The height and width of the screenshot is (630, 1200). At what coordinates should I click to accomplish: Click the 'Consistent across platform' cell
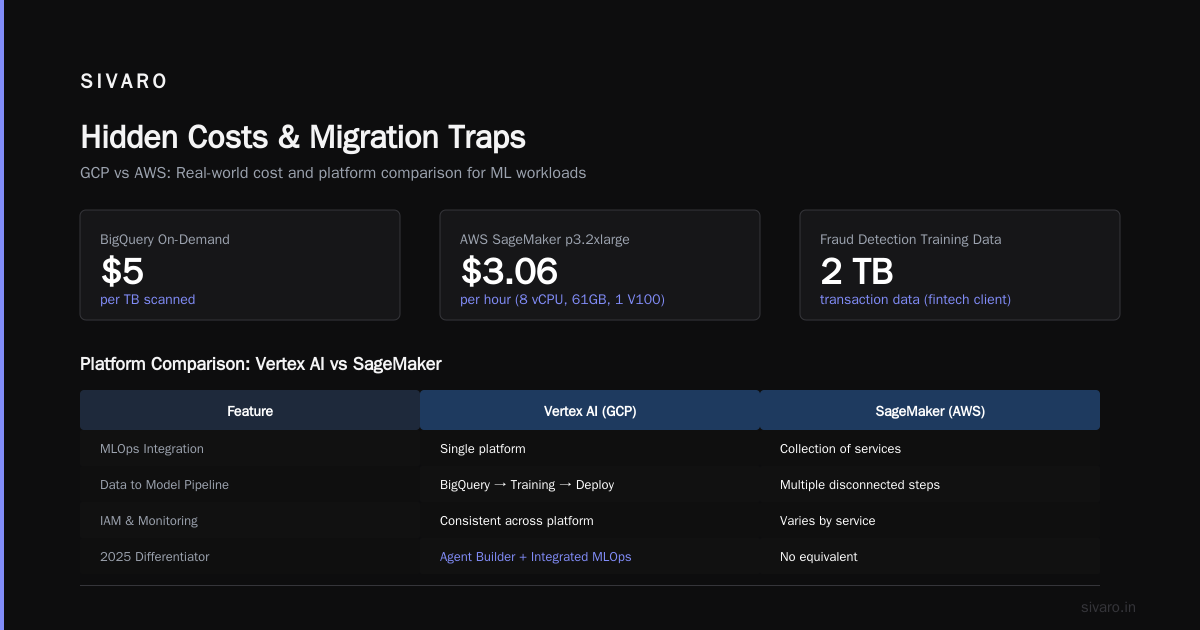click(517, 521)
